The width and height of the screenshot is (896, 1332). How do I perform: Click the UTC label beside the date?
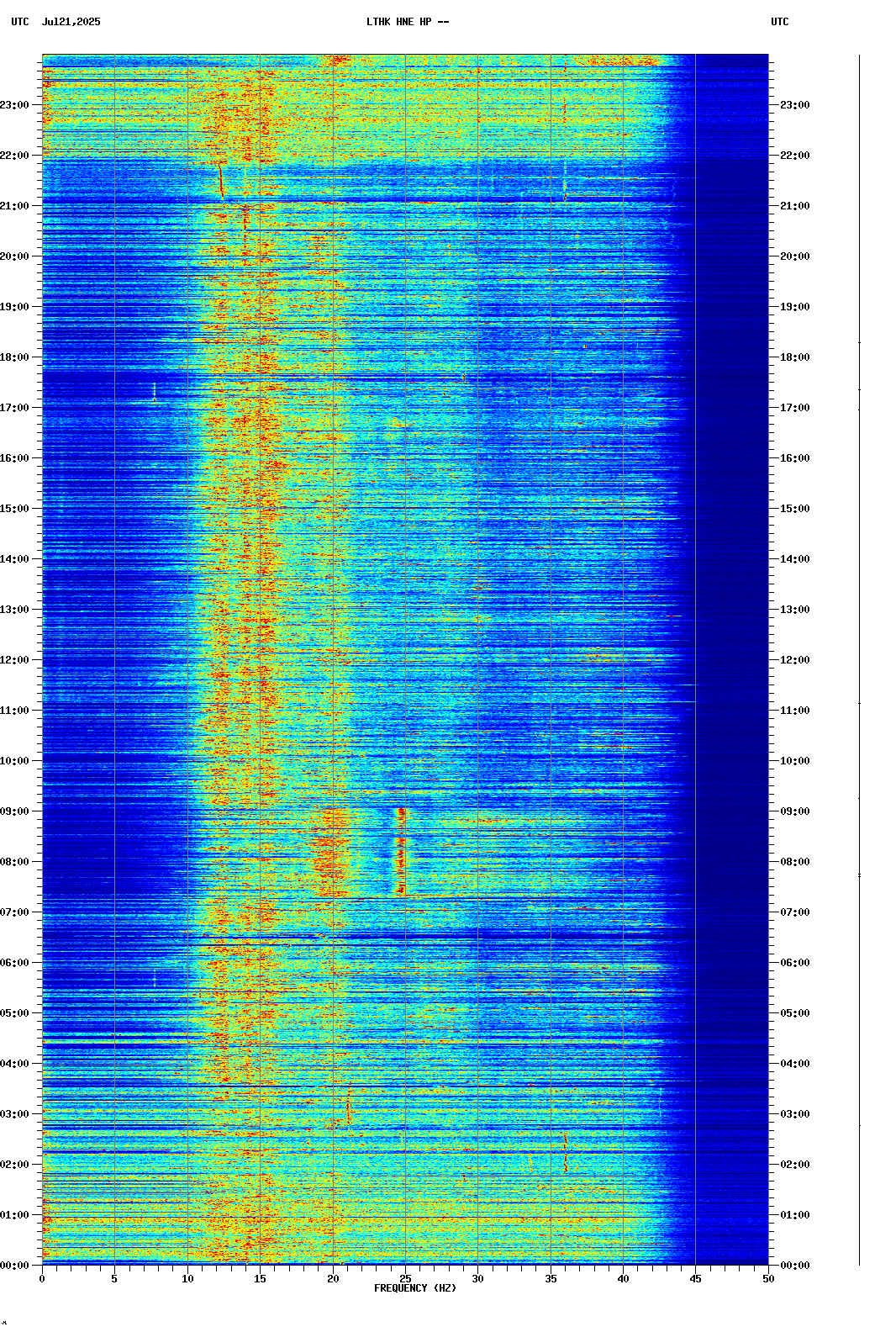coord(20,22)
